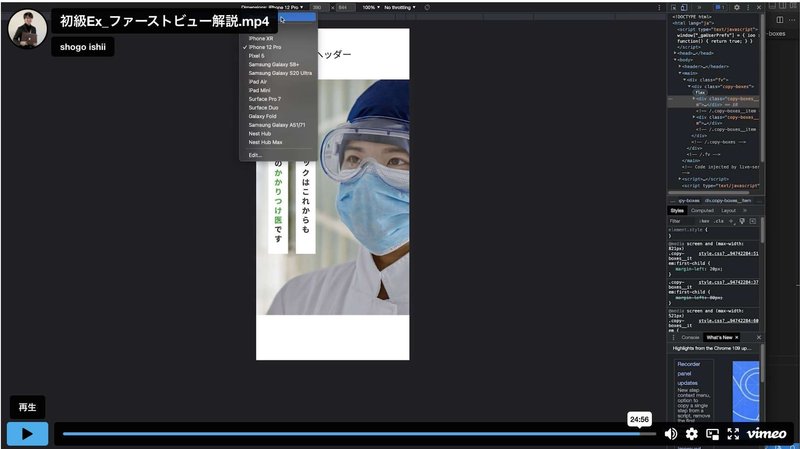
Task: Toggle the device toolbar icon
Action: [684, 8]
